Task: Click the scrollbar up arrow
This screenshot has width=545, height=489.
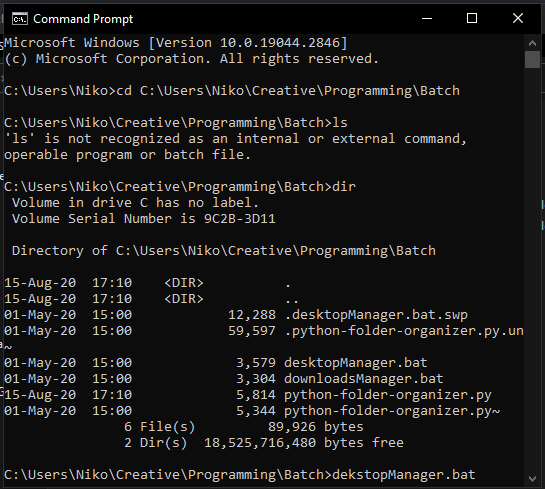Action: [x=532, y=43]
